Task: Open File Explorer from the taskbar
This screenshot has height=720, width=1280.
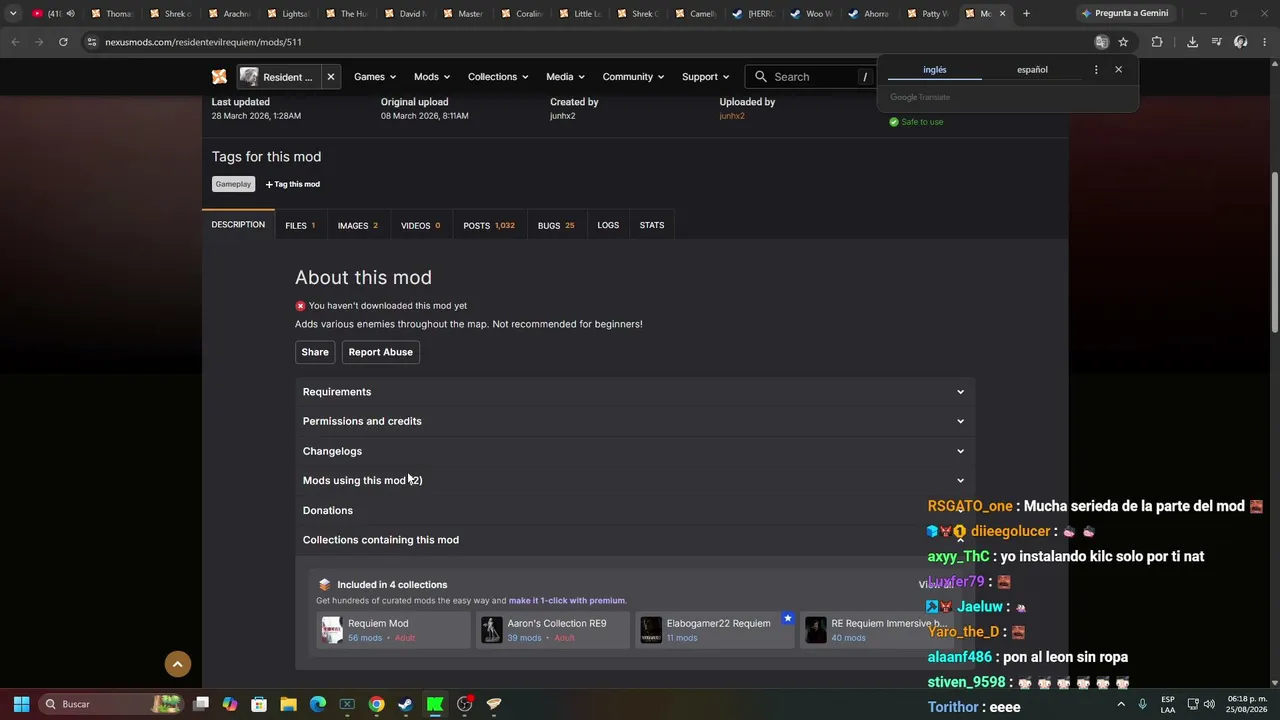Action: click(288, 704)
